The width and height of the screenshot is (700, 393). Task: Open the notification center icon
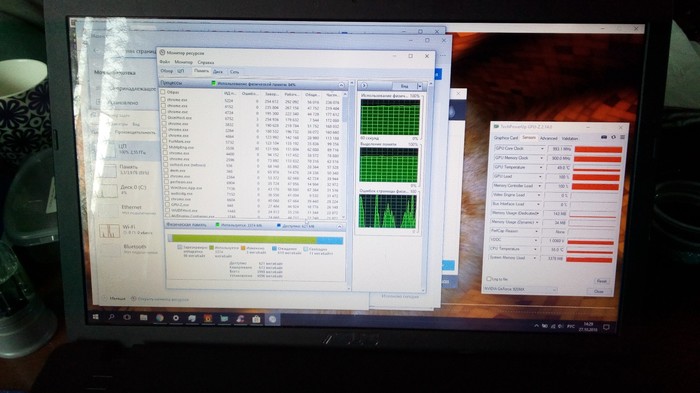point(606,327)
